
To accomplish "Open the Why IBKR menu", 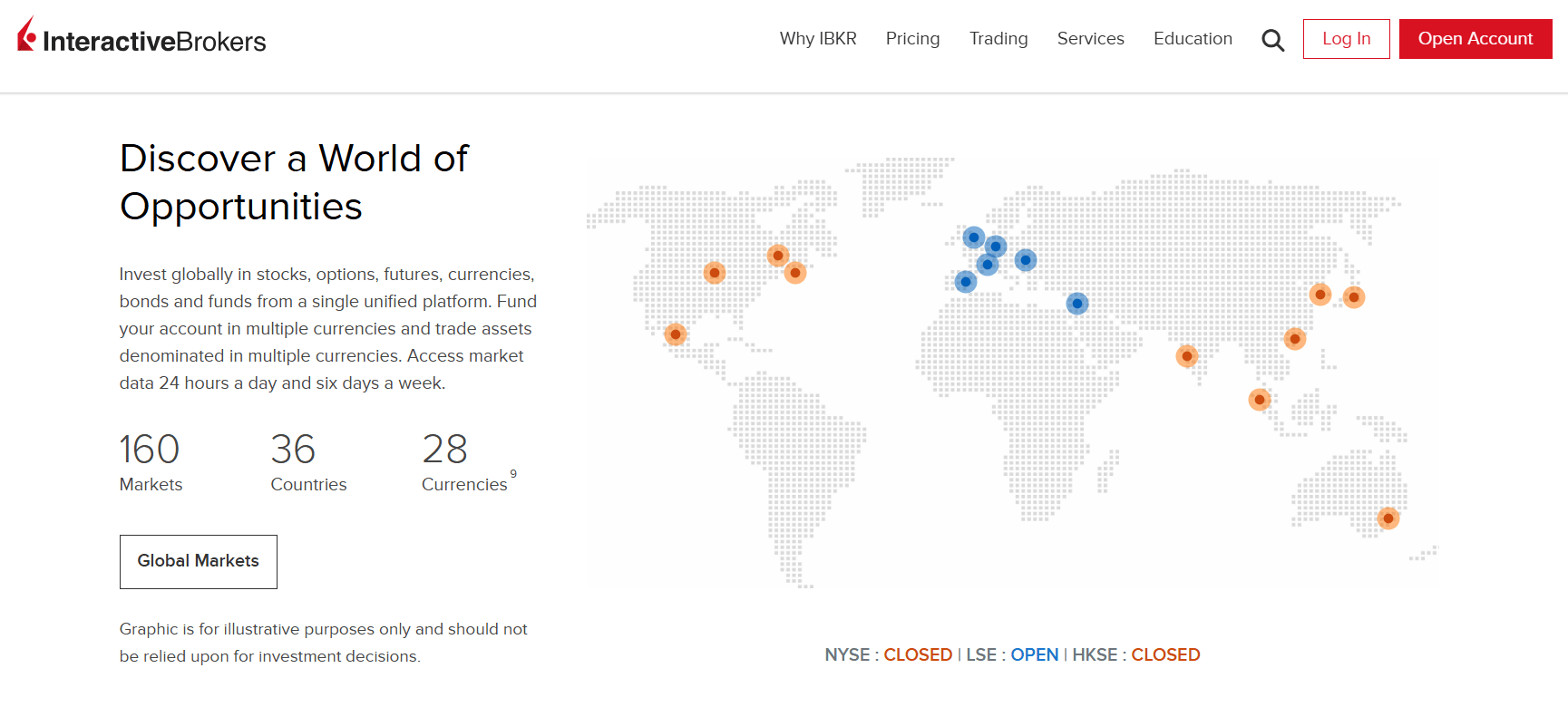I will click(x=818, y=39).
